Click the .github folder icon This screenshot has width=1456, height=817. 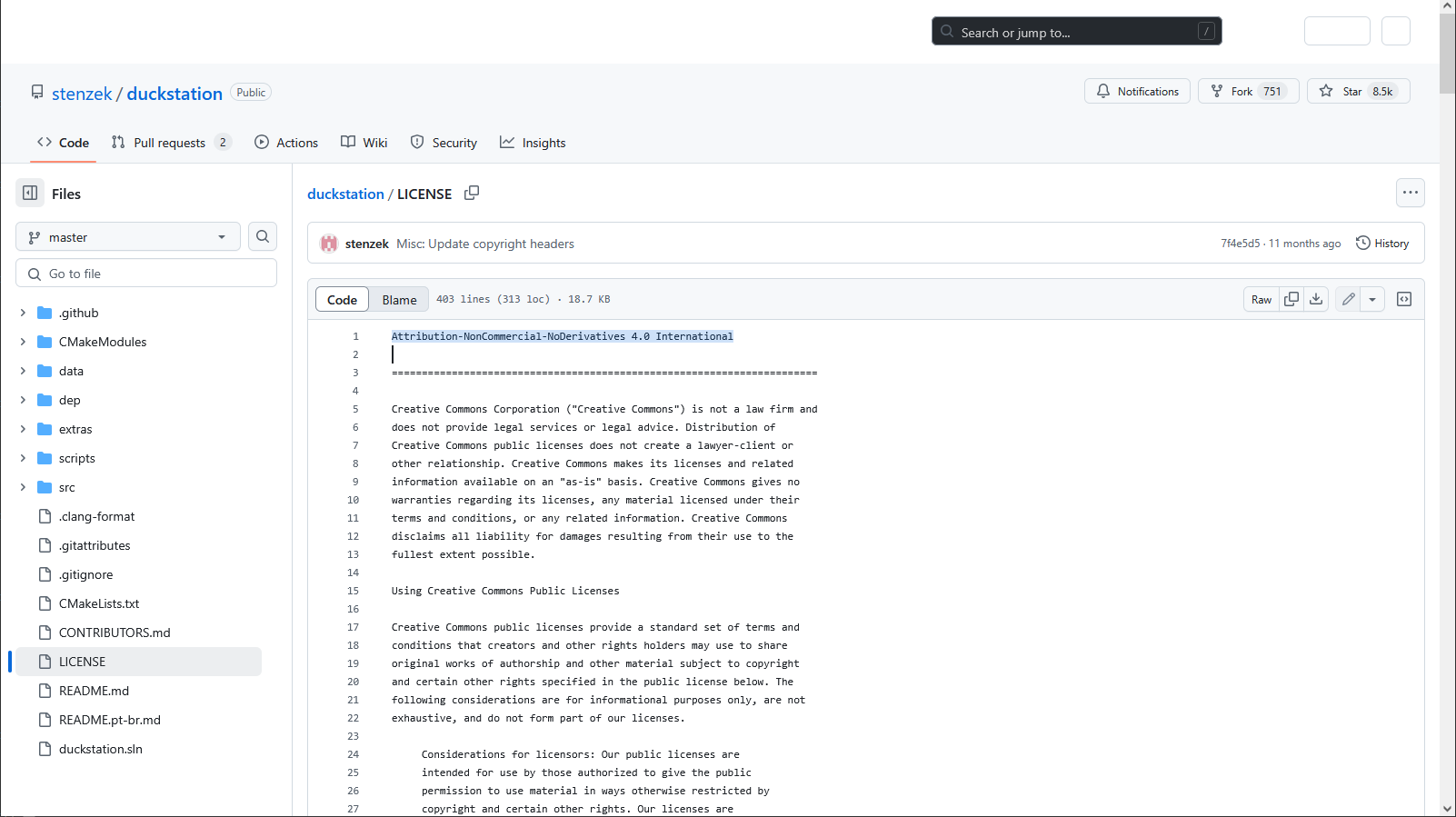tap(45, 313)
